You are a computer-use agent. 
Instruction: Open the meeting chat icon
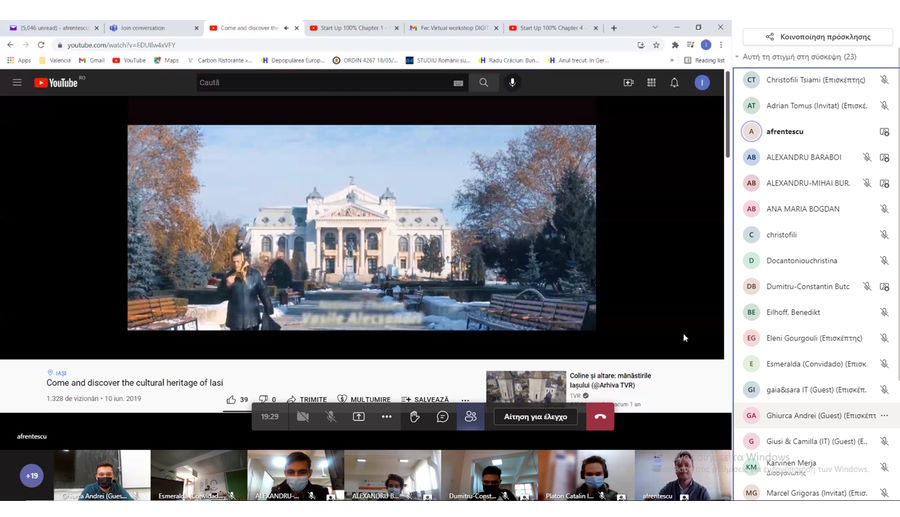pyautogui.click(x=443, y=416)
